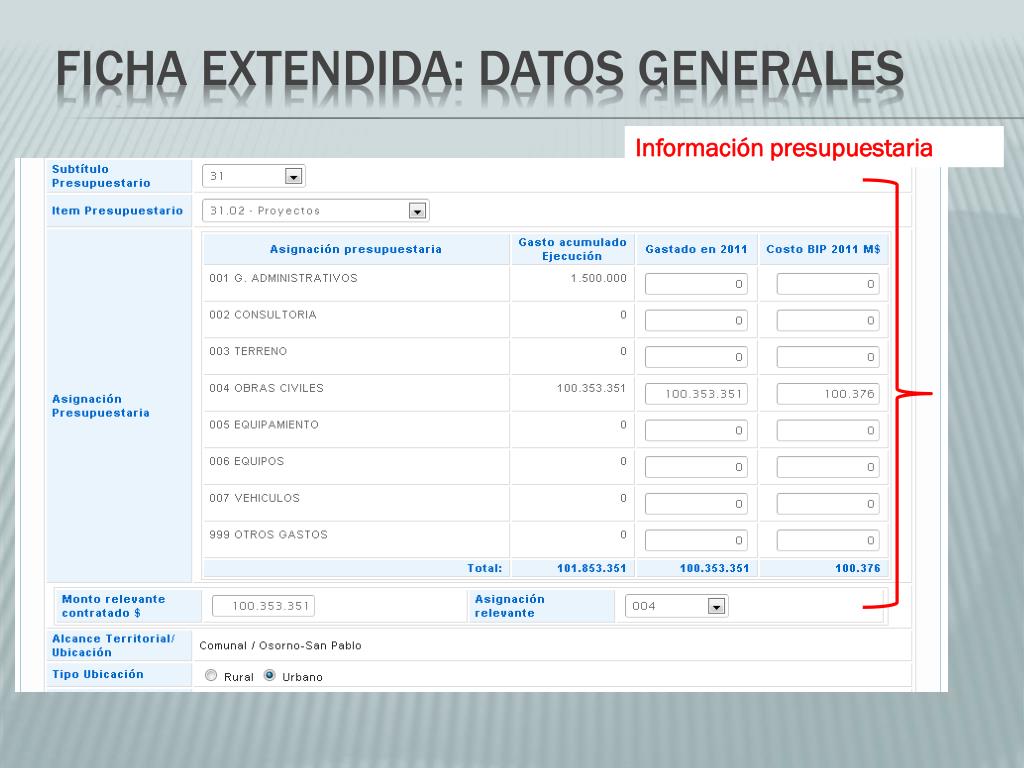Open the Item Presupuestario dropdown 31.02 - Proyectos
The width and height of the screenshot is (1024, 768).
[x=315, y=210]
